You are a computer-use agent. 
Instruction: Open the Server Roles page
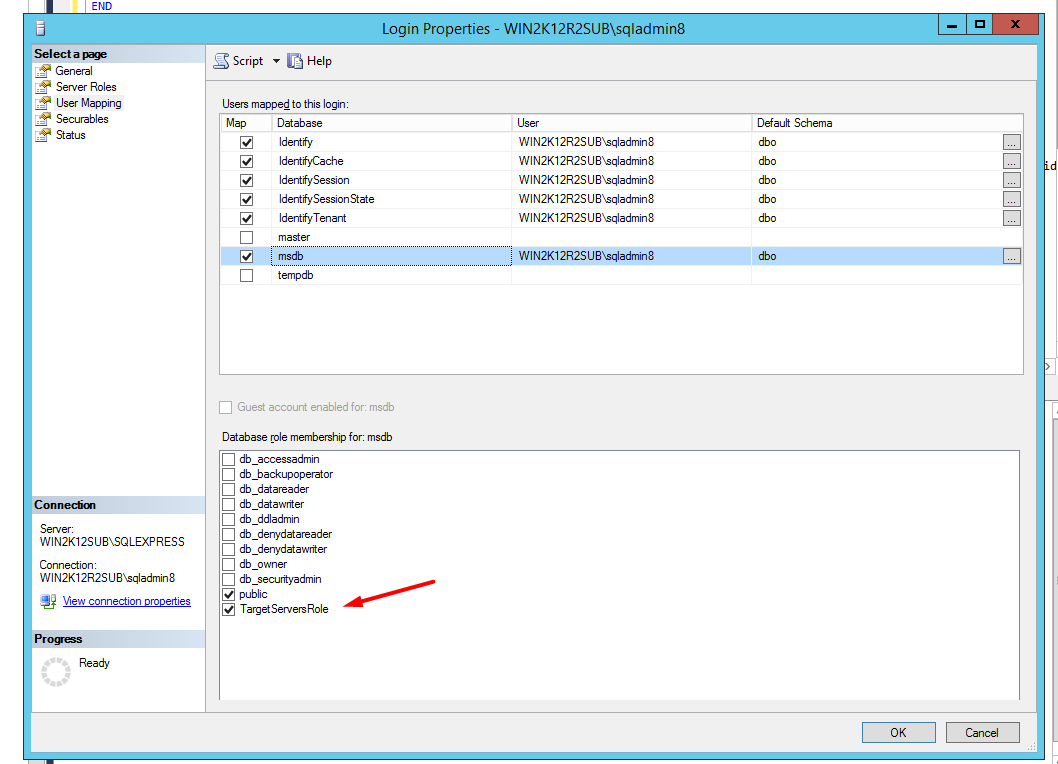click(x=86, y=87)
